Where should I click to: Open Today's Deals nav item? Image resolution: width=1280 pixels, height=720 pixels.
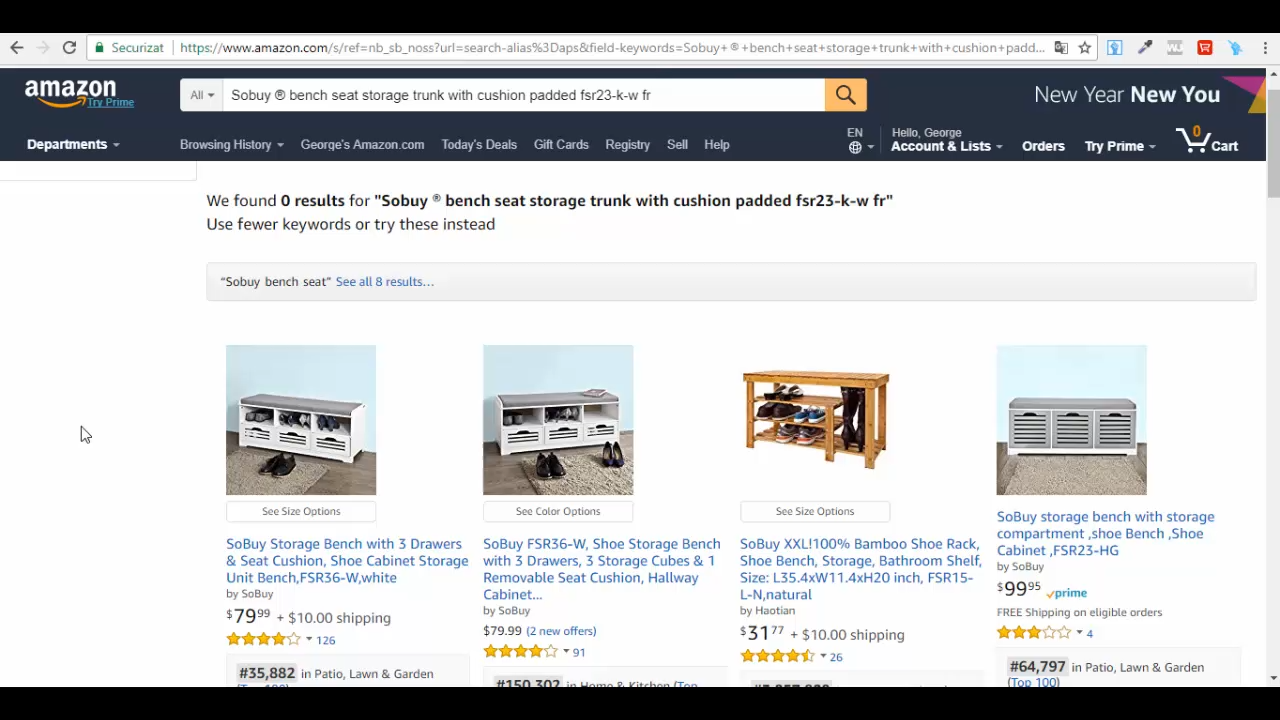pyautogui.click(x=479, y=144)
